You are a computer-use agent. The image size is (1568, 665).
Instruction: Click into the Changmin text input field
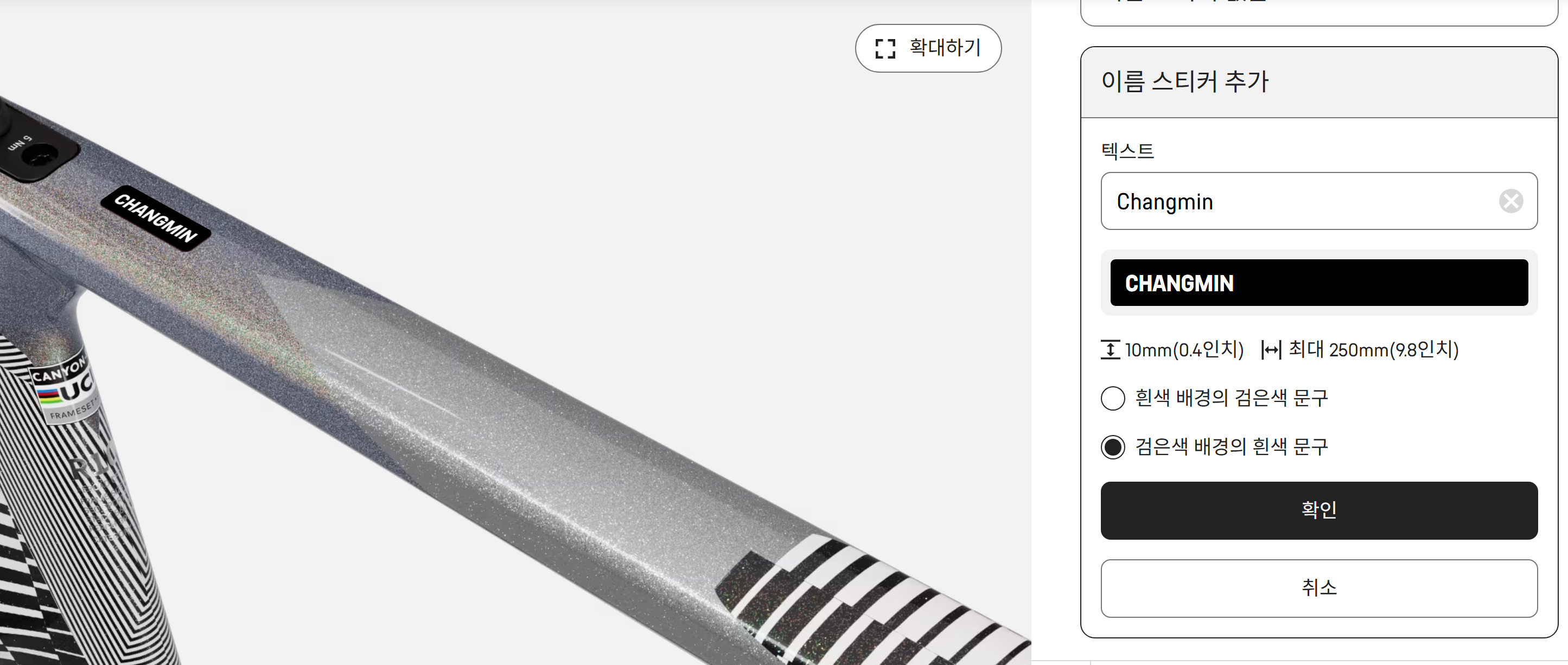point(1319,201)
